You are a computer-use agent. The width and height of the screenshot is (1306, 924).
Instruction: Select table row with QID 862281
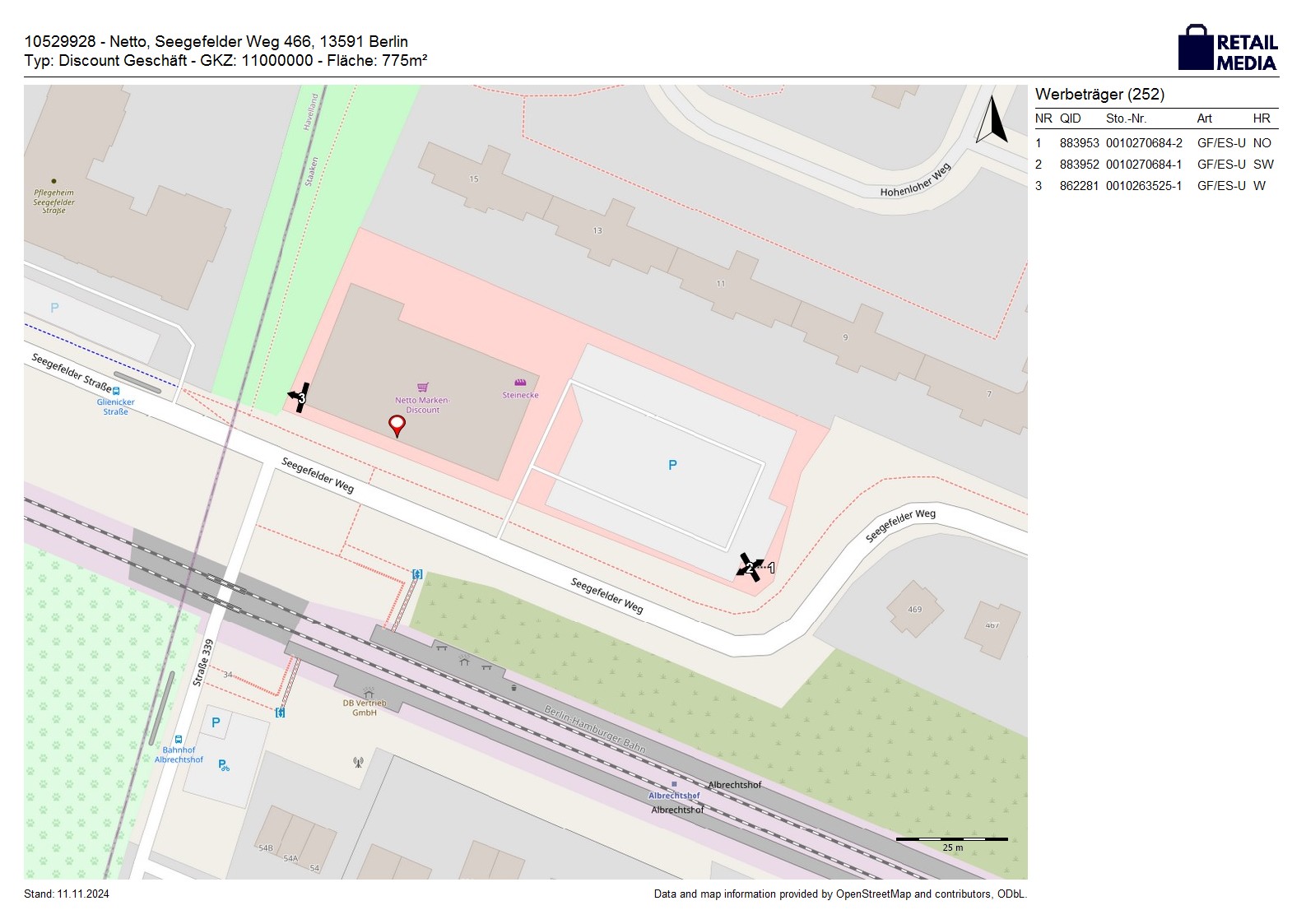1155,186
